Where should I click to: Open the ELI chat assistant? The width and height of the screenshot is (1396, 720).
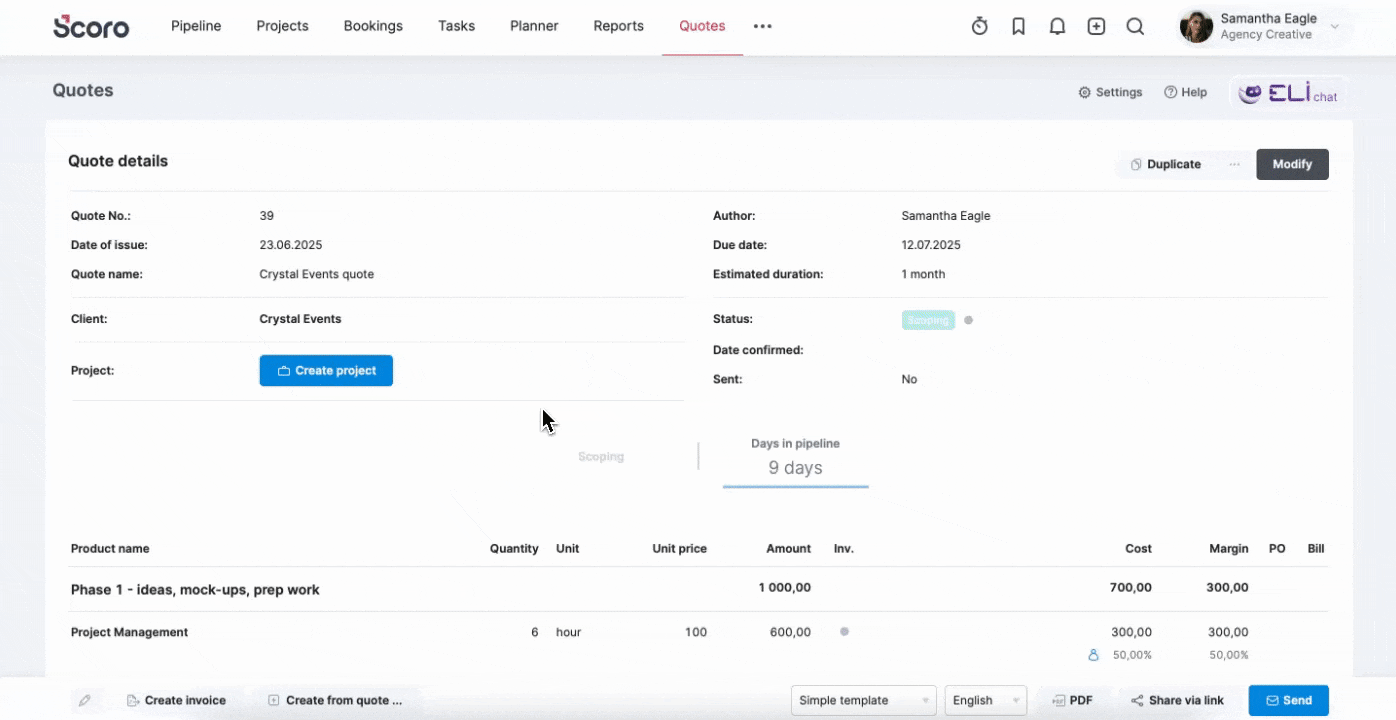point(1288,93)
